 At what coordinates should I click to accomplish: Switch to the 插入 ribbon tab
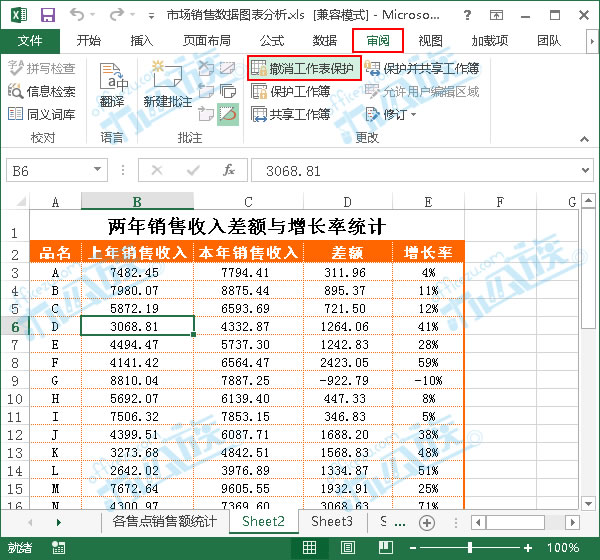[x=141, y=41]
